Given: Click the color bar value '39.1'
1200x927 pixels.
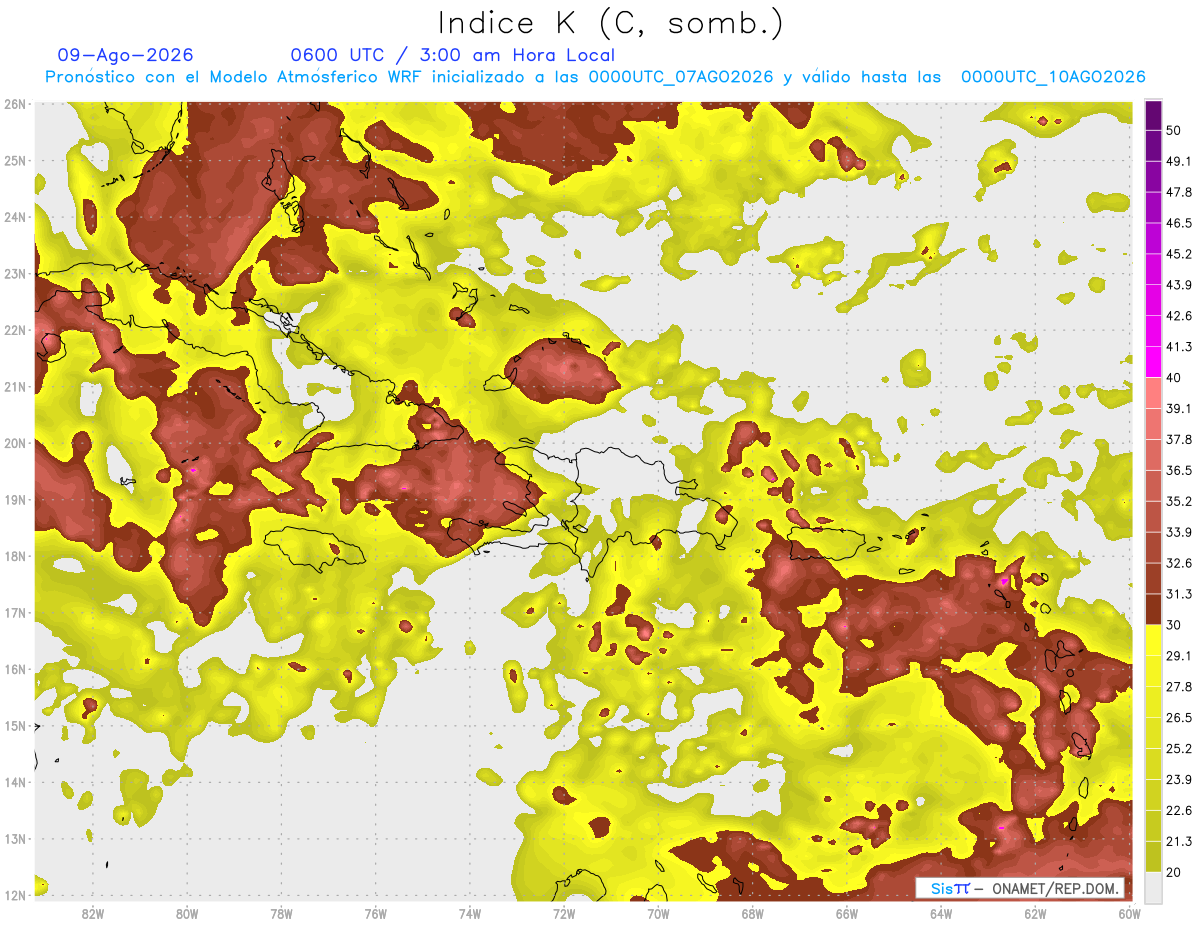Looking at the screenshot, I should pos(1178,408).
